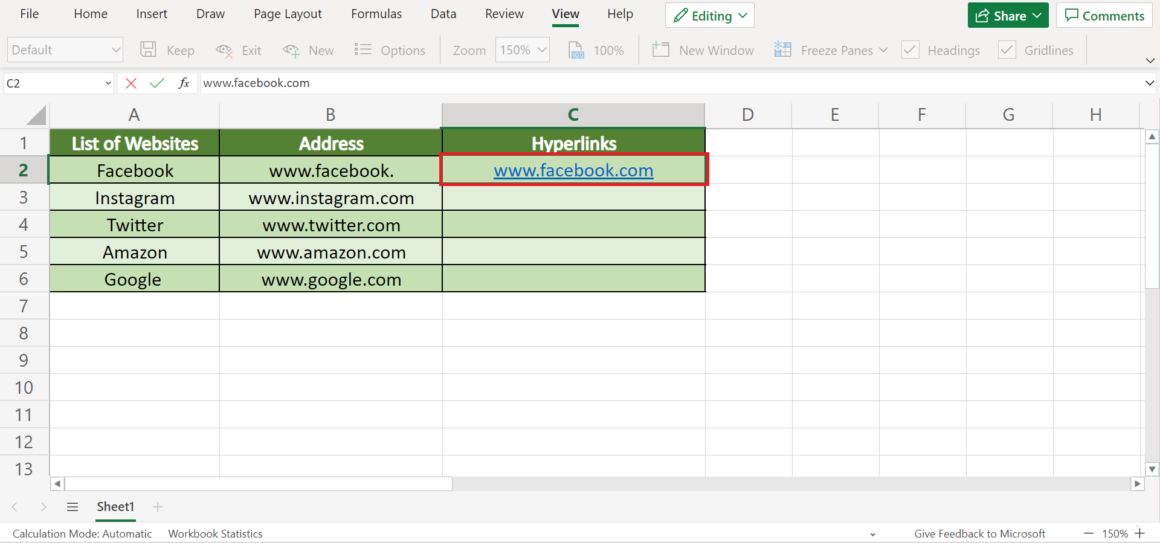Click the New Window icon

660,50
